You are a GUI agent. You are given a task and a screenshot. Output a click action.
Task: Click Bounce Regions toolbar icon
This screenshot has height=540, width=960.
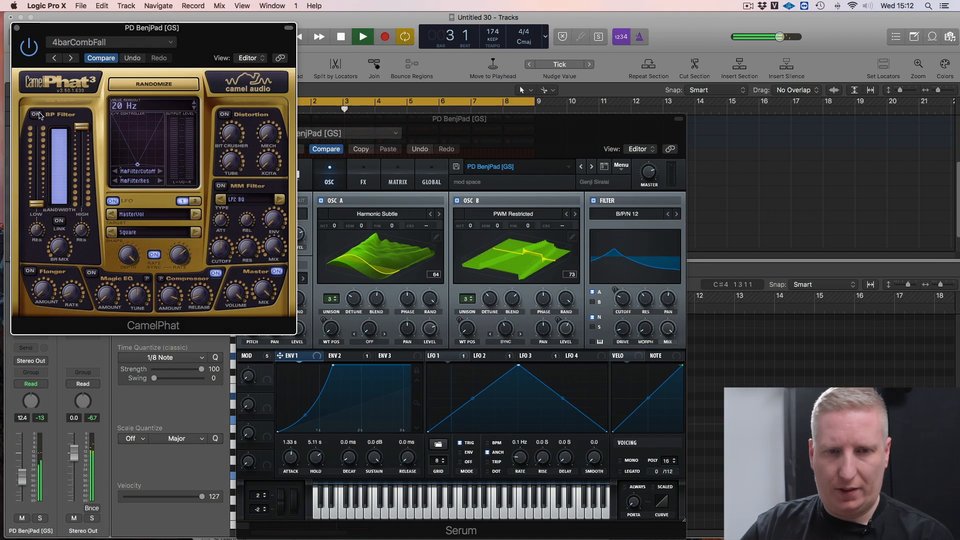pyautogui.click(x=411, y=64)
